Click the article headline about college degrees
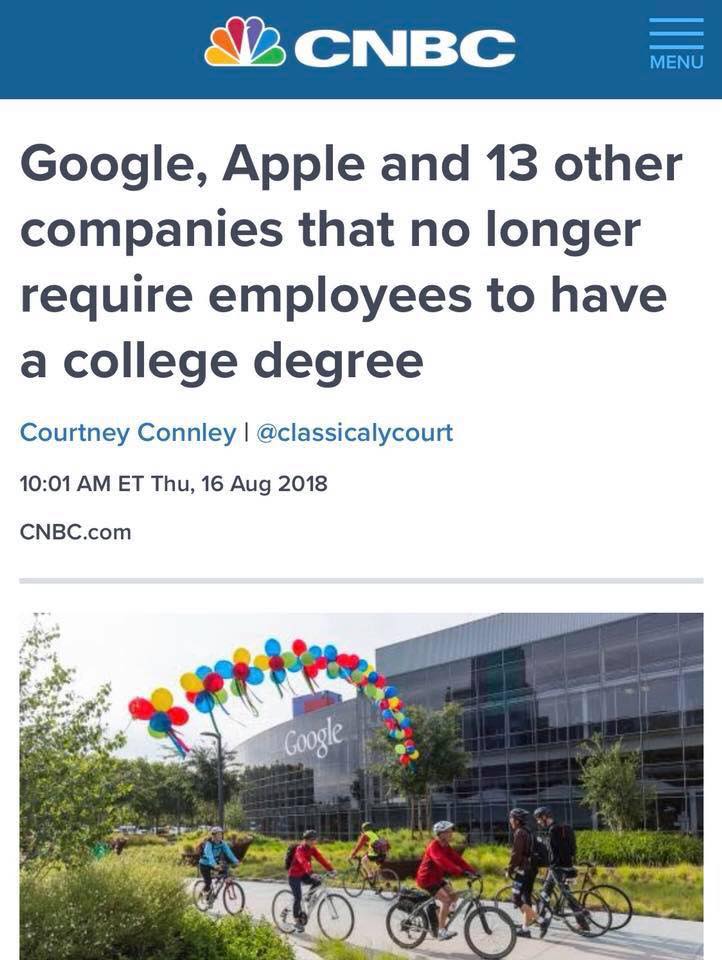 point(350,261)
